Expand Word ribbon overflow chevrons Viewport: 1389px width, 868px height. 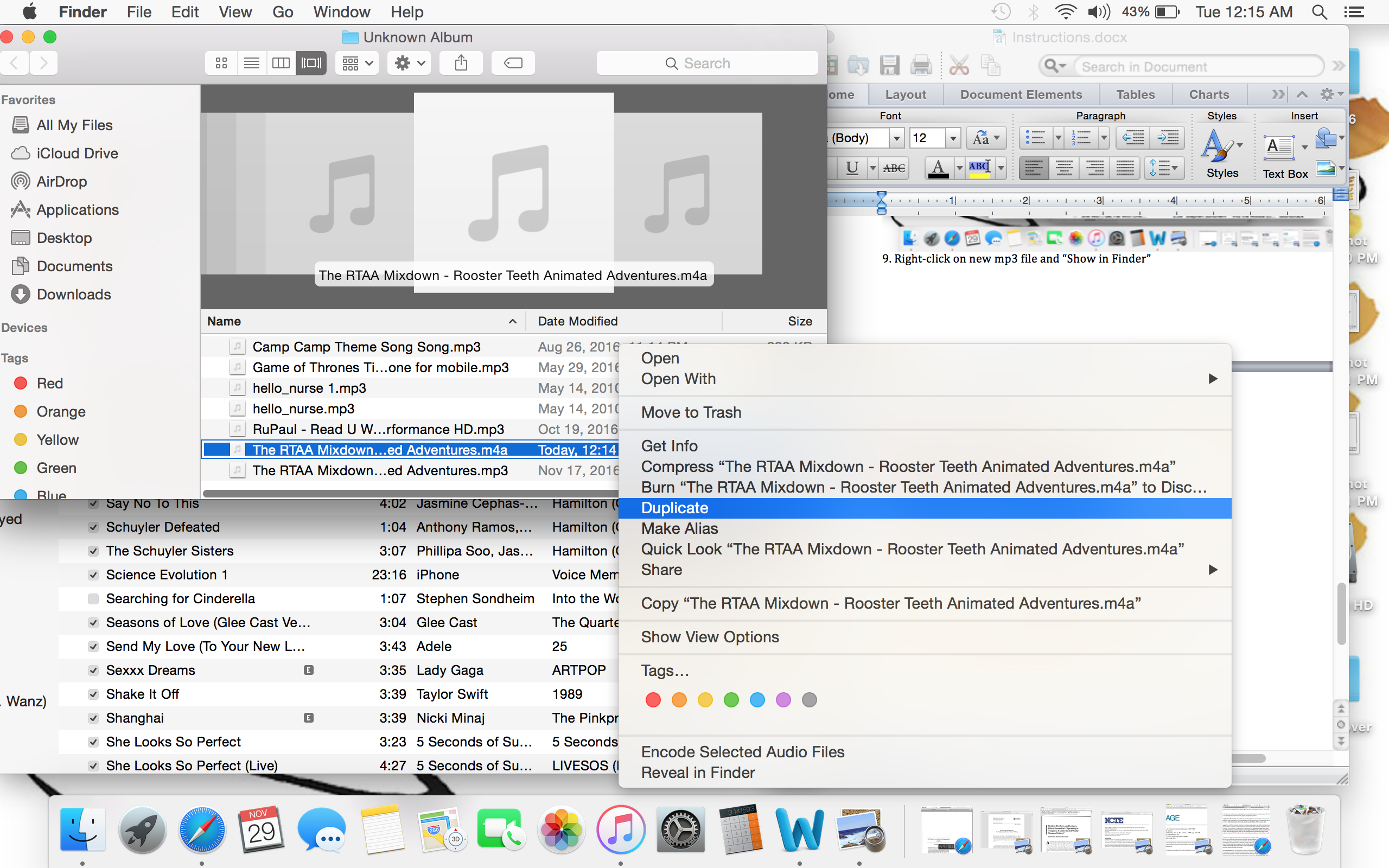click(x=1278, y=94)
